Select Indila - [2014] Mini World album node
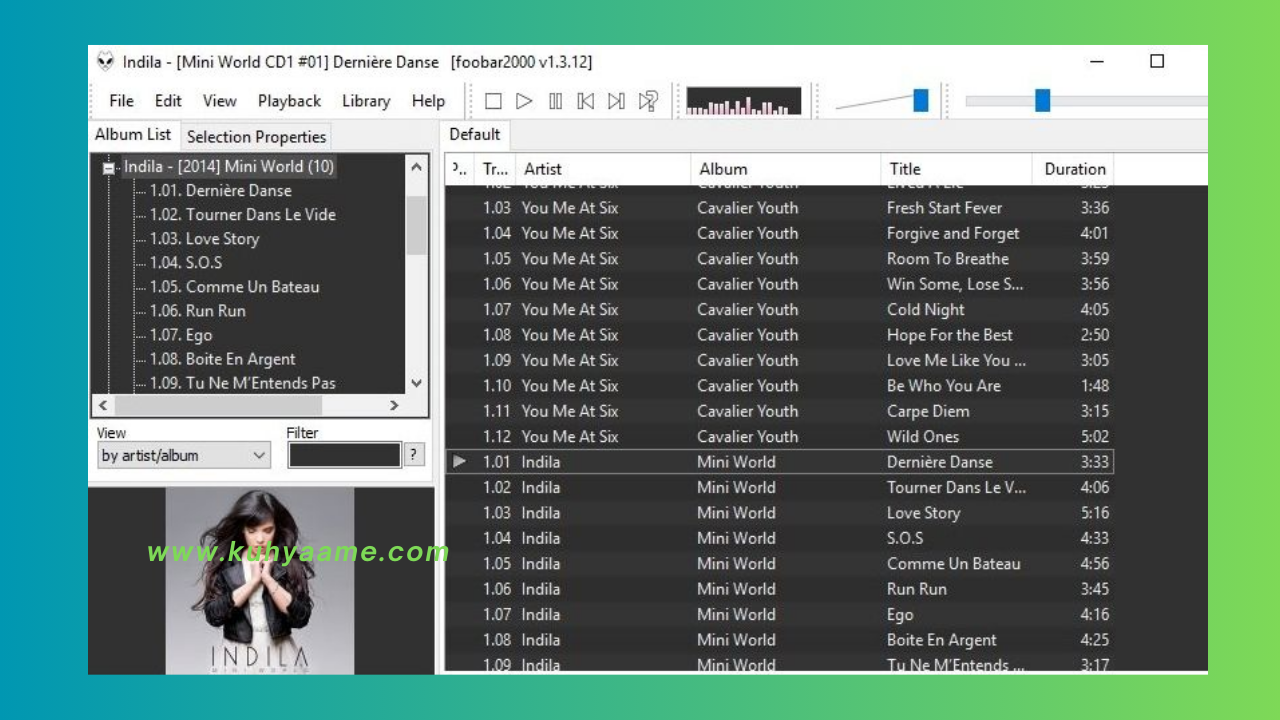 [x=229, y=167]
